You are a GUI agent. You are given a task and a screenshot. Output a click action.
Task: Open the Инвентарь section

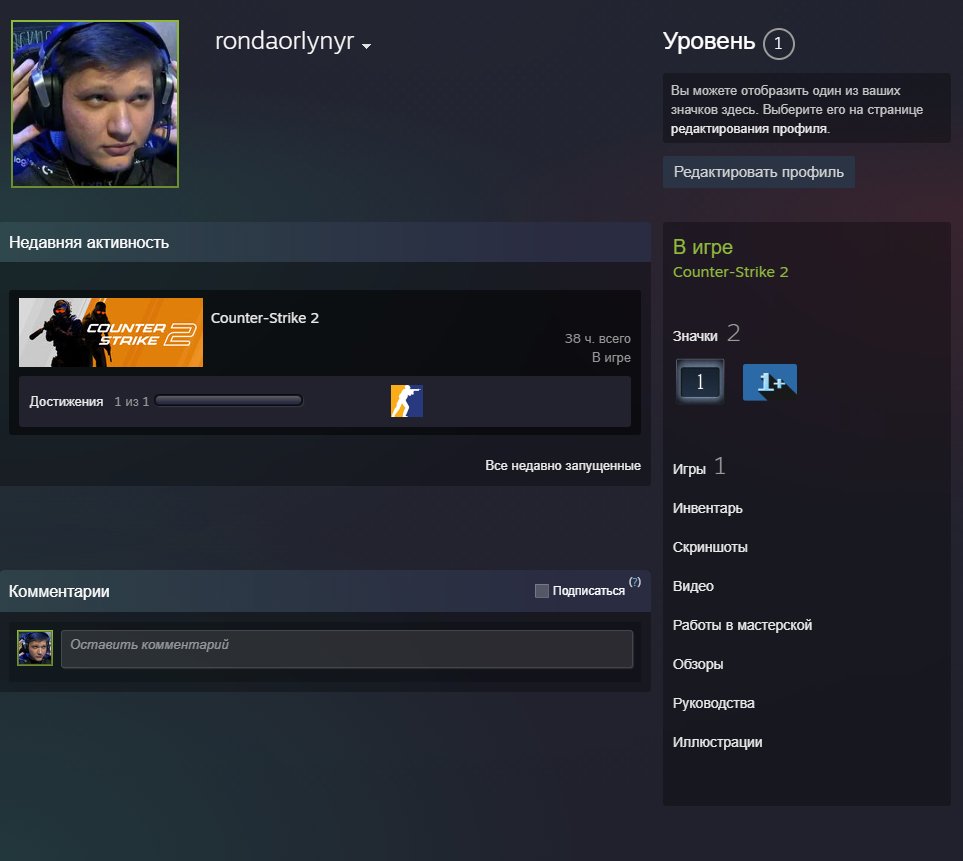point(708,508)
